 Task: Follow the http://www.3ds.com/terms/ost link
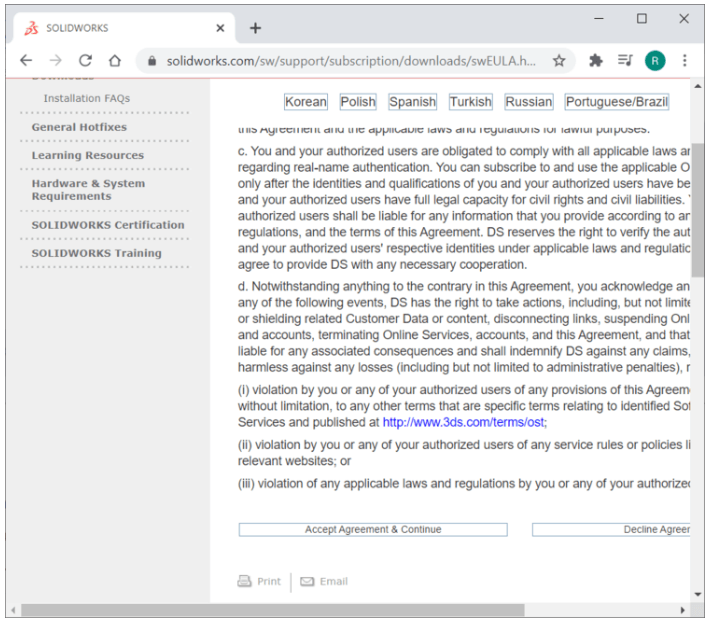[464, 422]
